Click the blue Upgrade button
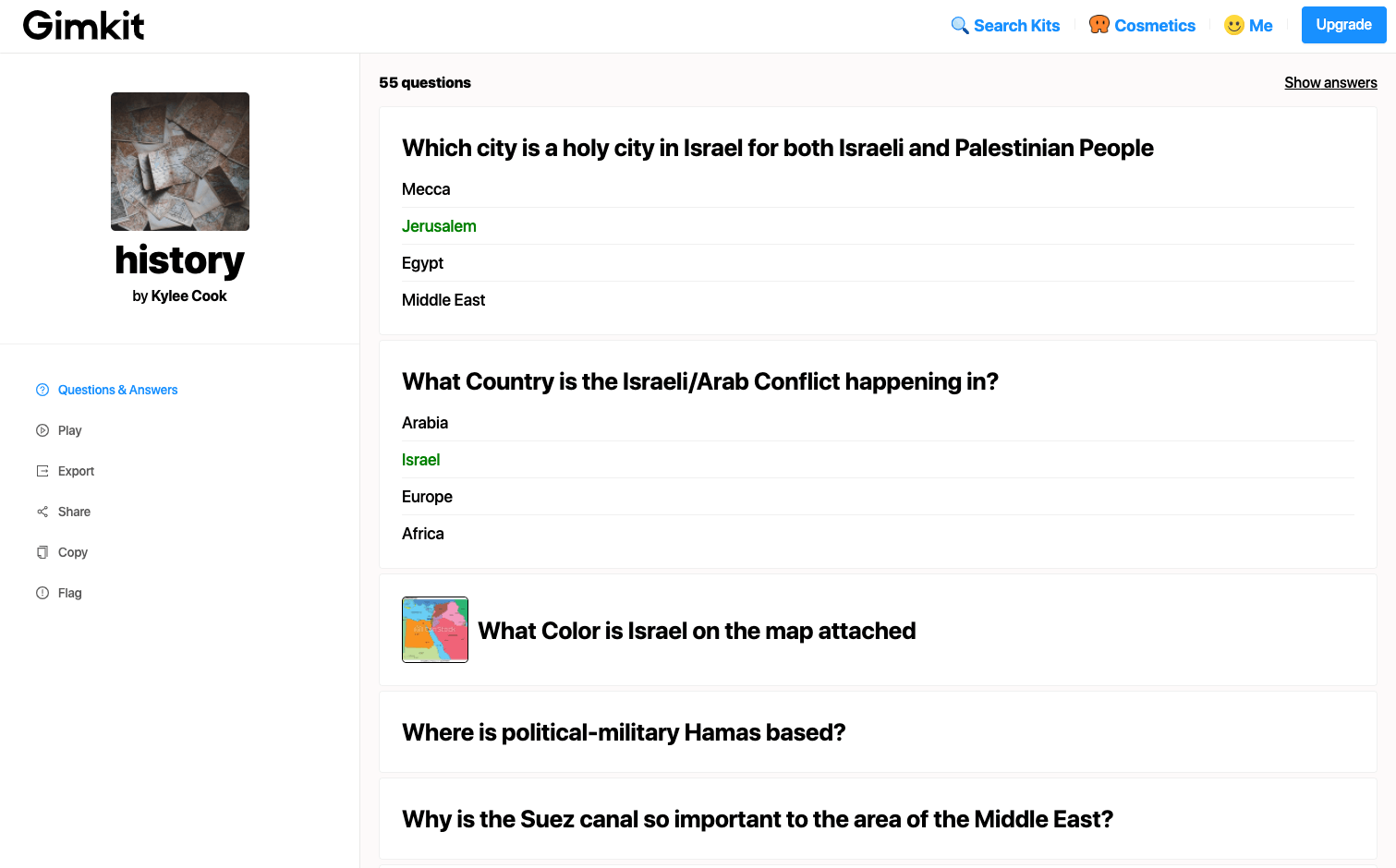 coord(1343,25)
